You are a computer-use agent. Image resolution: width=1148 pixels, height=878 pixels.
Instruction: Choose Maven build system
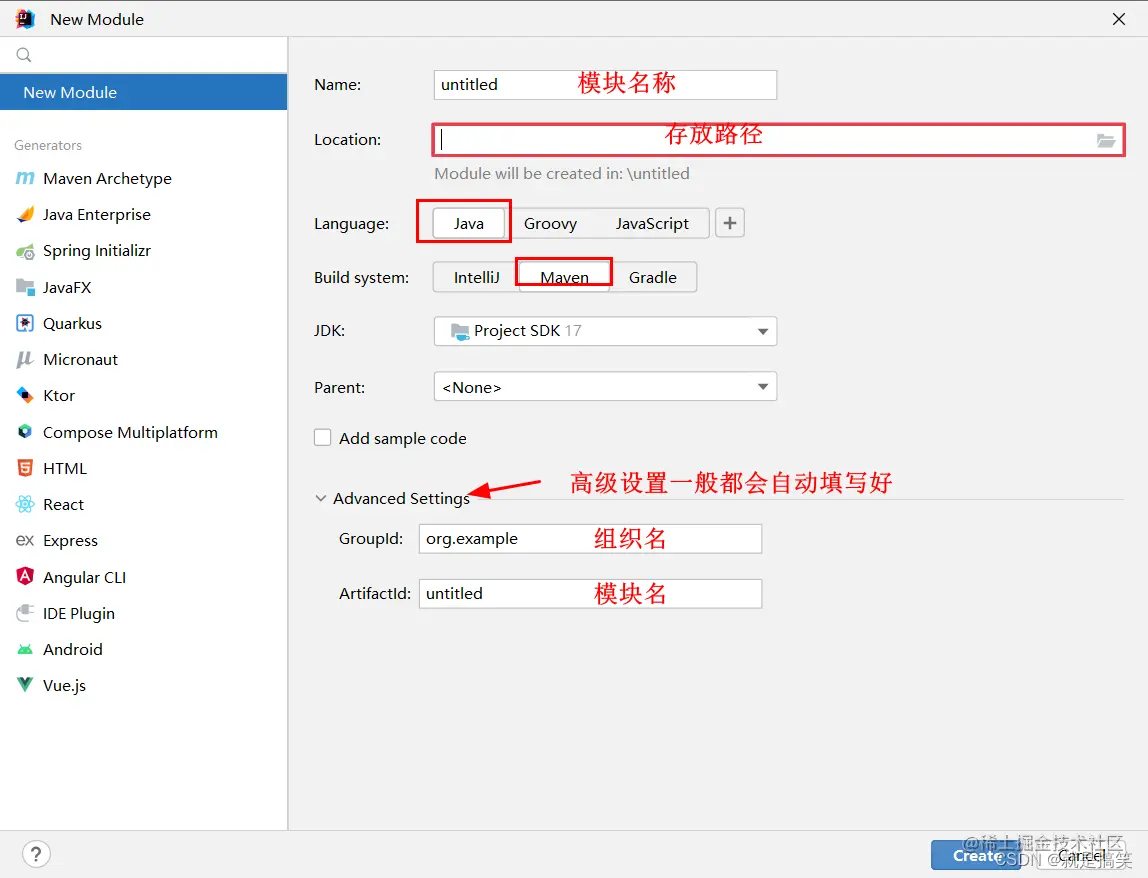pos(564,278)
